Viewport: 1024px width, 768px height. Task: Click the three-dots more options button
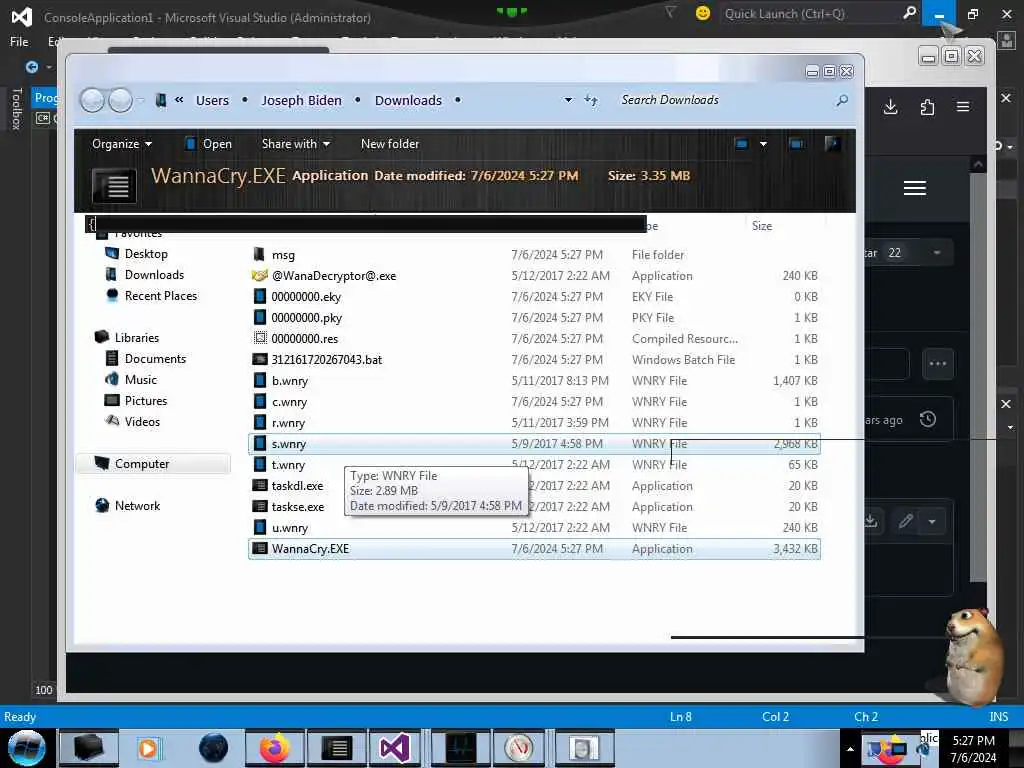938,364
